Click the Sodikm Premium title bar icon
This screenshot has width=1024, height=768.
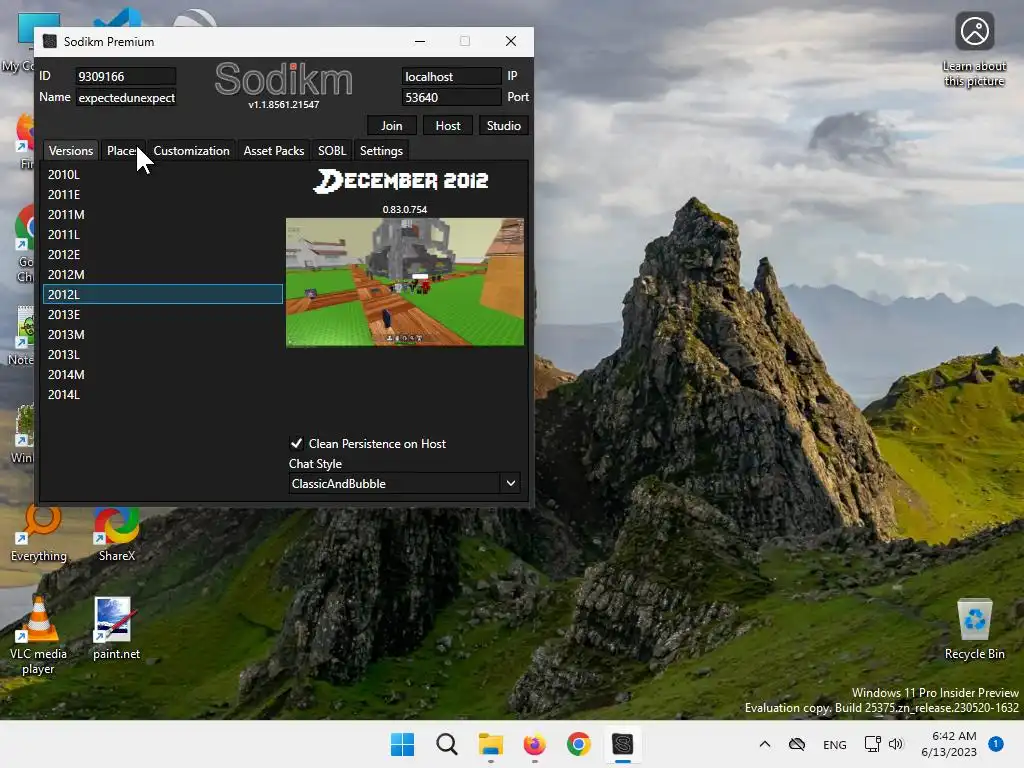[50, 41]
